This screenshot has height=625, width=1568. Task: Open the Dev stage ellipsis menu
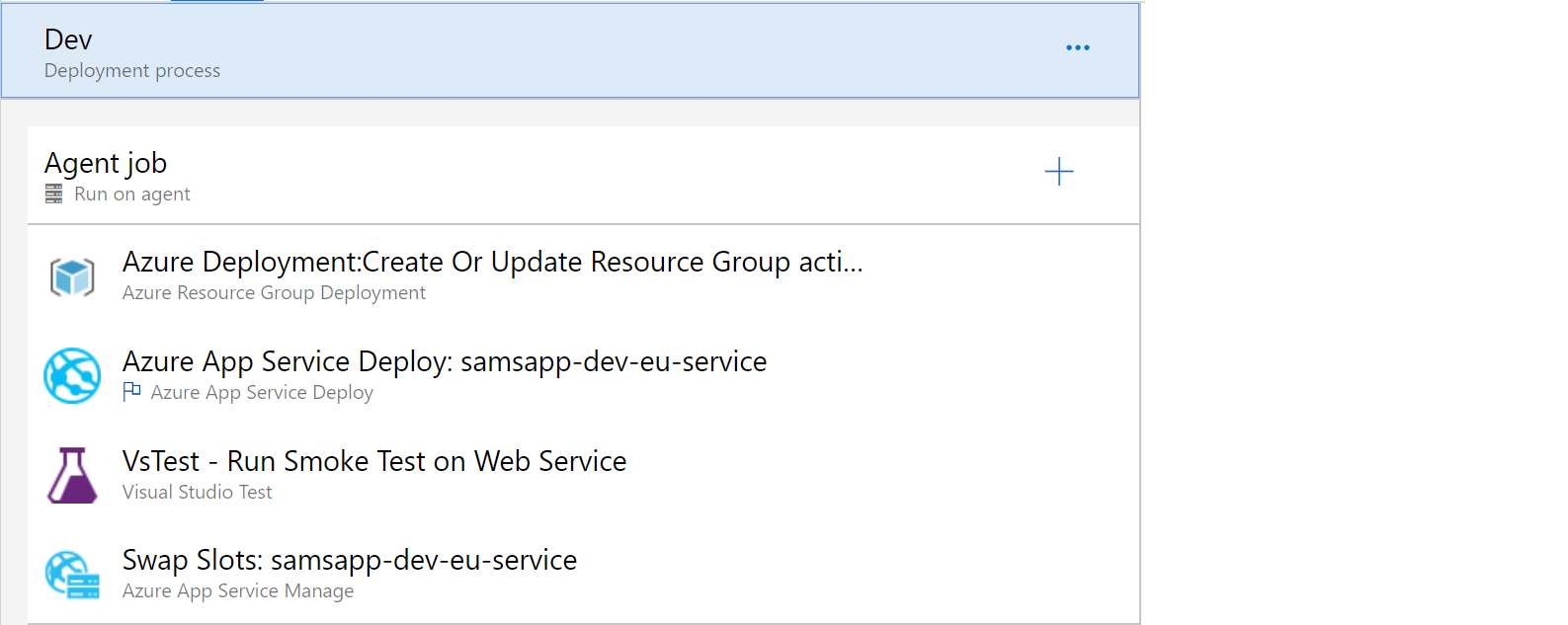(x=1077, y=47)
